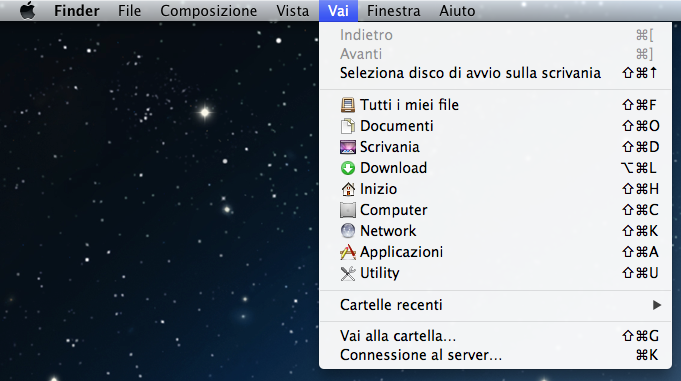This screenshot has height=381, width=681.
Task: Click the Inizio house icon
Action: click(x=347, y=189)
